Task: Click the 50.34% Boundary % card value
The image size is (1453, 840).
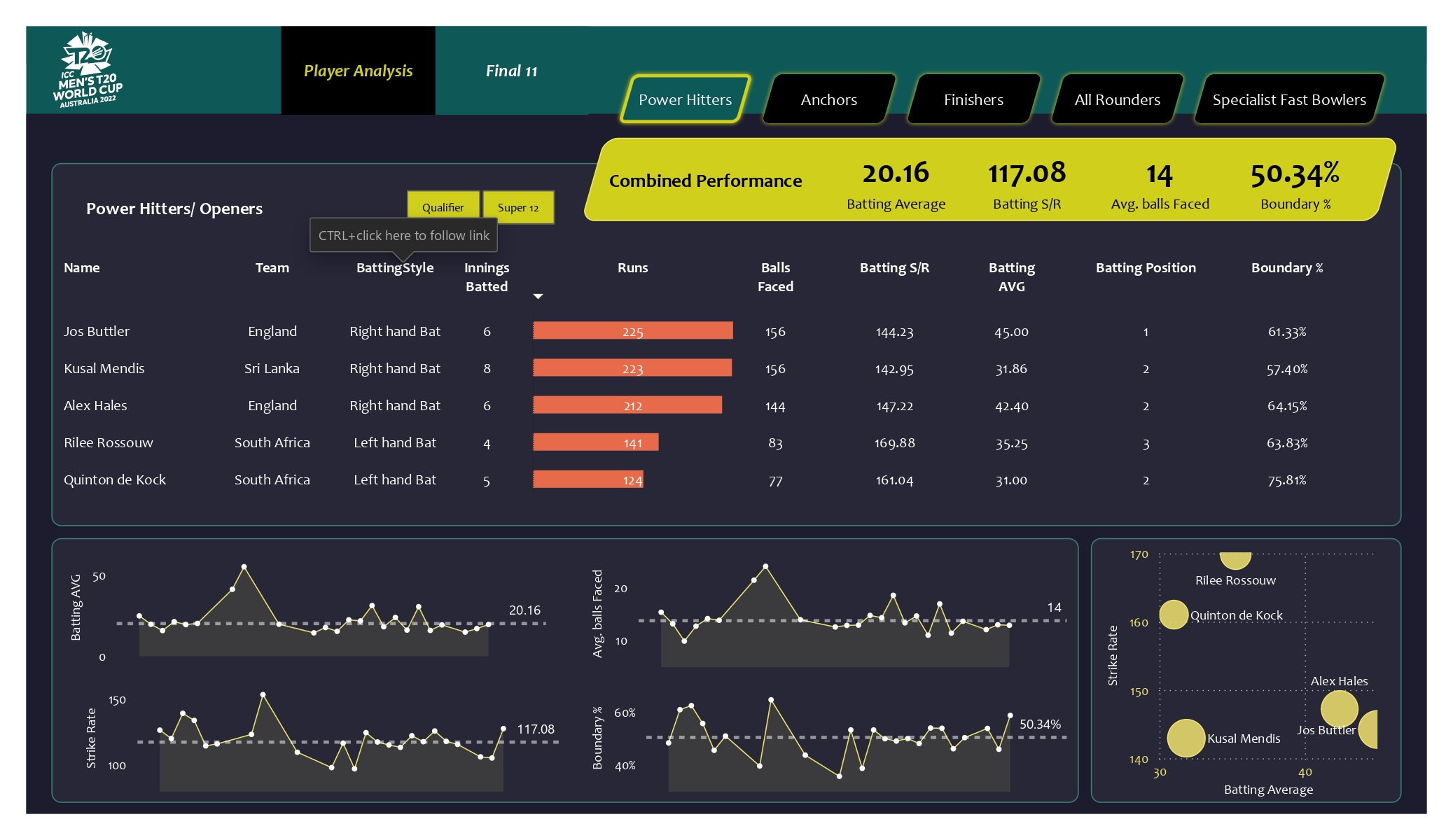Action: coord(1295,174)
